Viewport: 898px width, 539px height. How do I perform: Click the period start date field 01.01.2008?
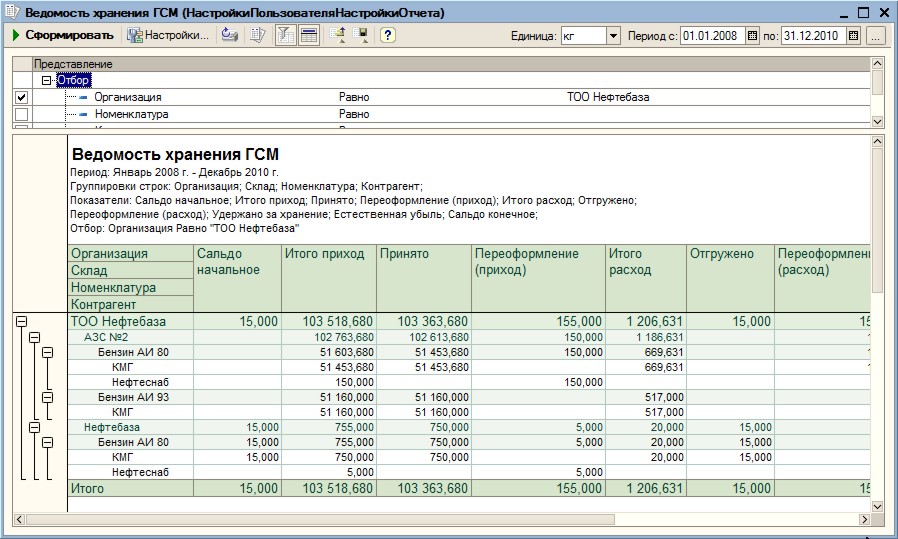pyautogui.click(x=712, y=36)
